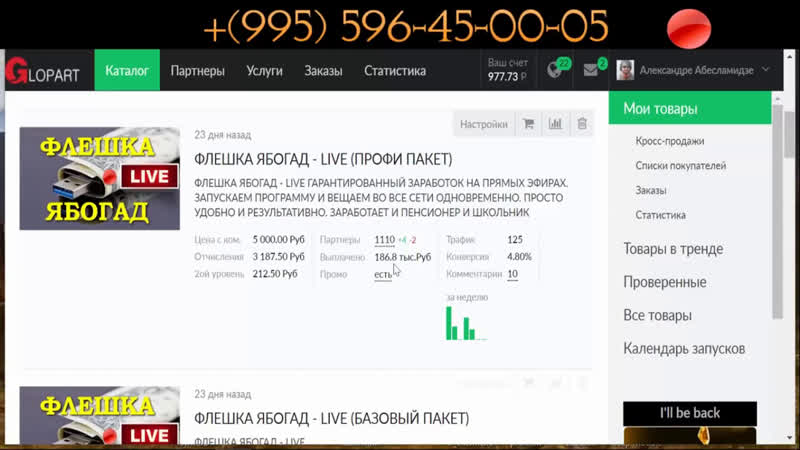Open Списки покупателей sidebar link

point(681,165)
